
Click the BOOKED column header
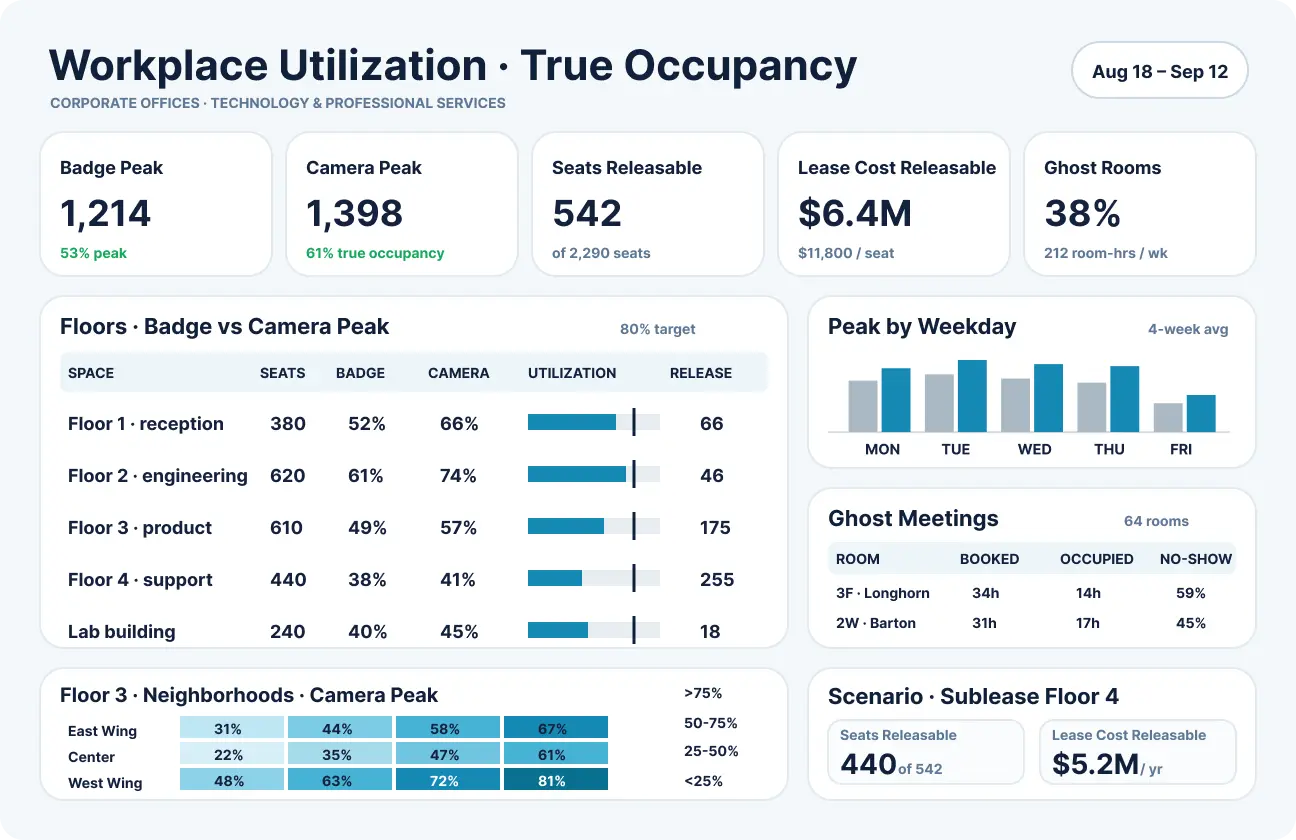pos(990,559)
